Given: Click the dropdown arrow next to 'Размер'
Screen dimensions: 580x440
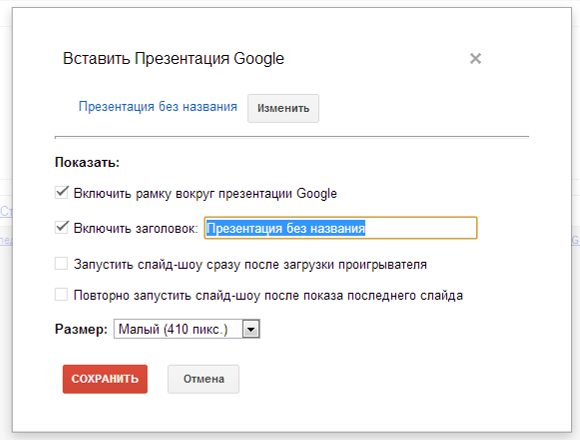Looking at the screenshot, I should [251, 329].
